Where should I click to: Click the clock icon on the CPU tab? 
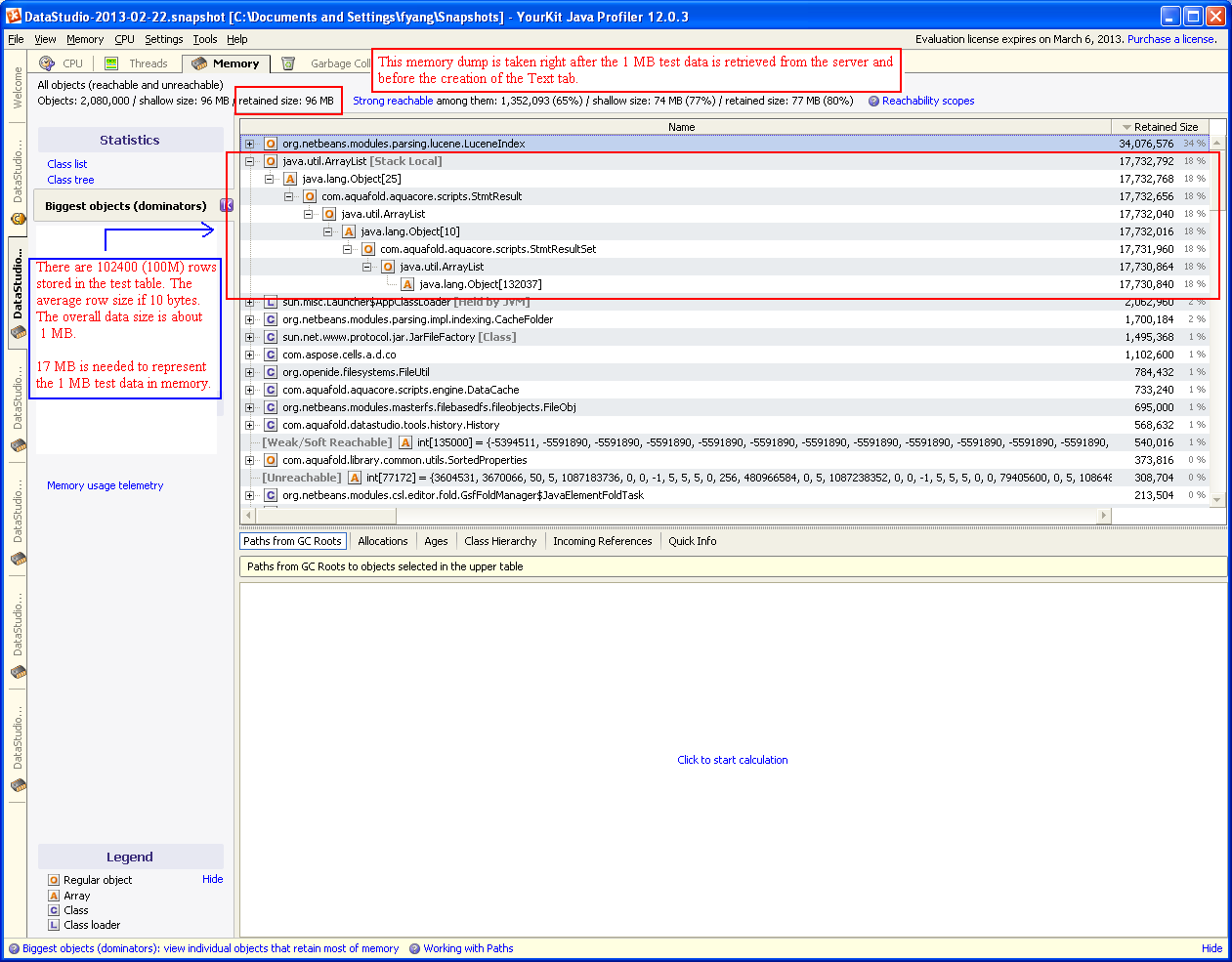47,63
